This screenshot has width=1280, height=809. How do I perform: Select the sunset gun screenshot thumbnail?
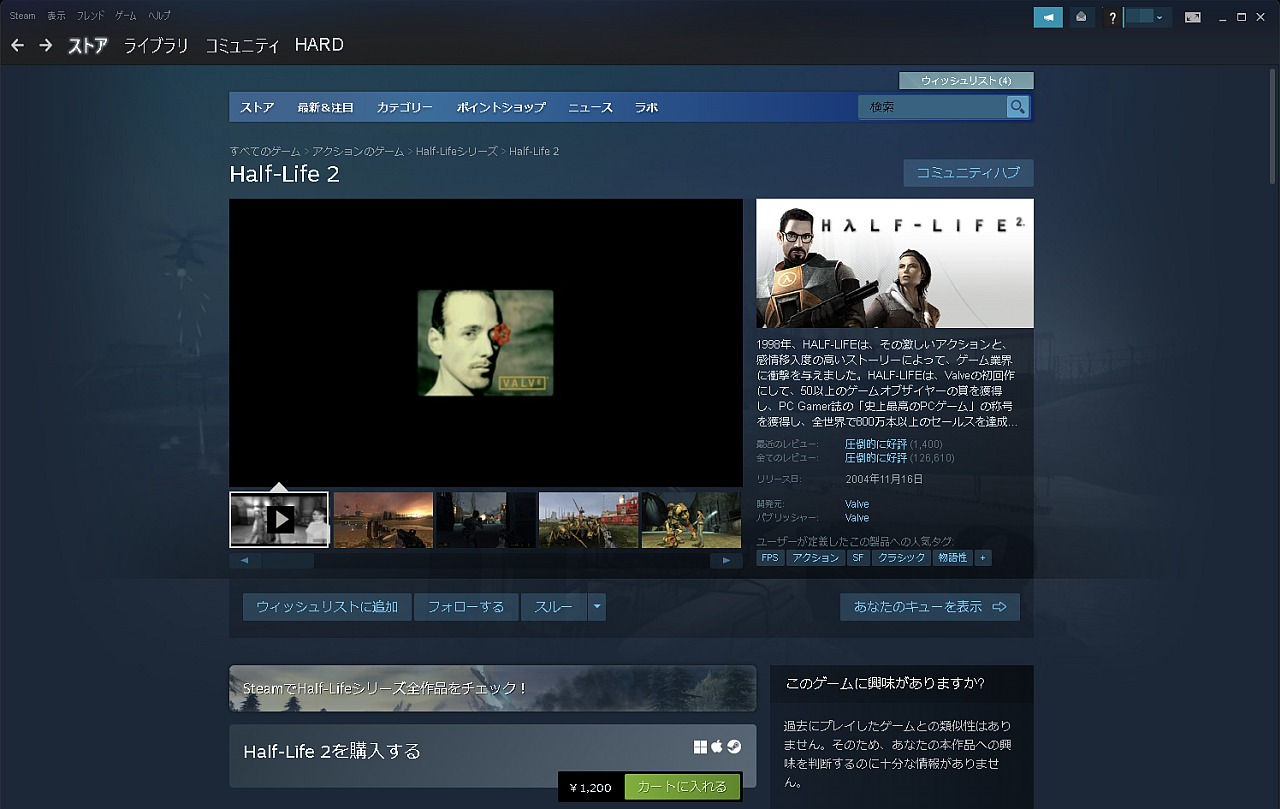pos(383,519)
